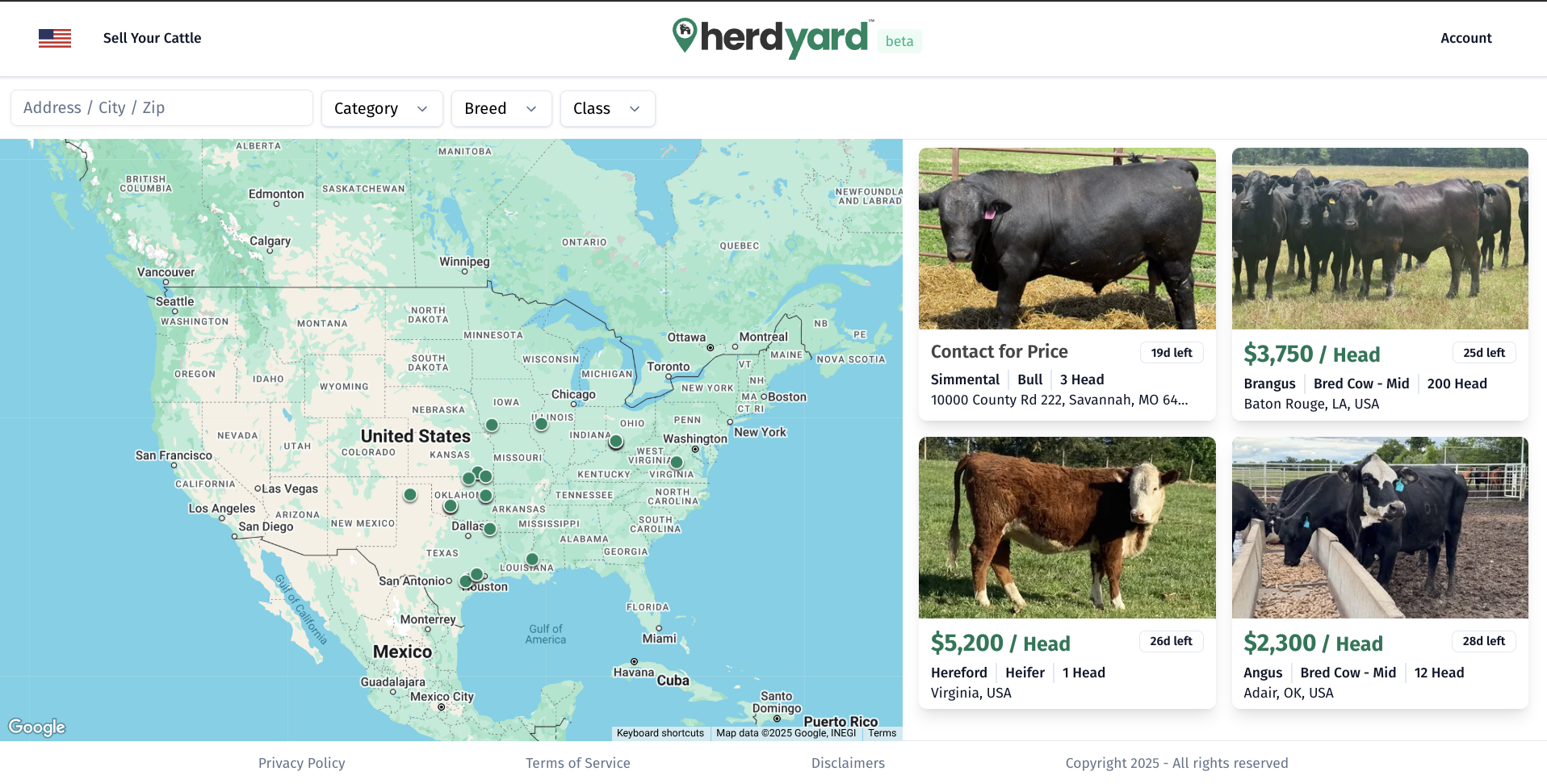Open the Simmental bull listing photo
Viewport: 1547px width, 784px height.
click(x=1067, y=238)
